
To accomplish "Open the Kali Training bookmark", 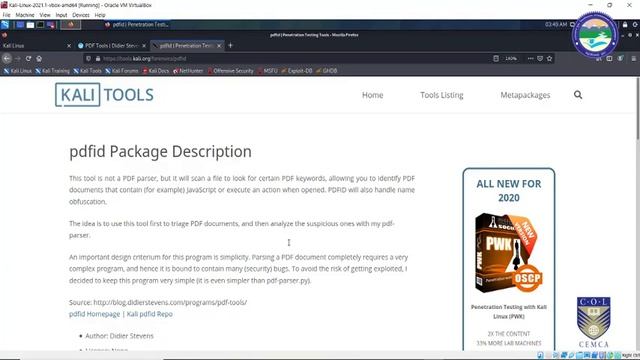I will (x=52, y=71).
